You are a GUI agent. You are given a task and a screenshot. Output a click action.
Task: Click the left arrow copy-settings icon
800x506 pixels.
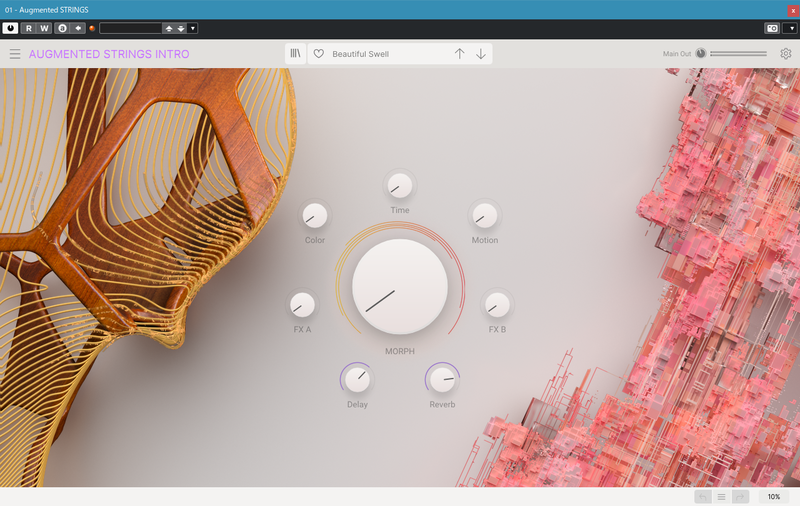[x=78, y=28]
